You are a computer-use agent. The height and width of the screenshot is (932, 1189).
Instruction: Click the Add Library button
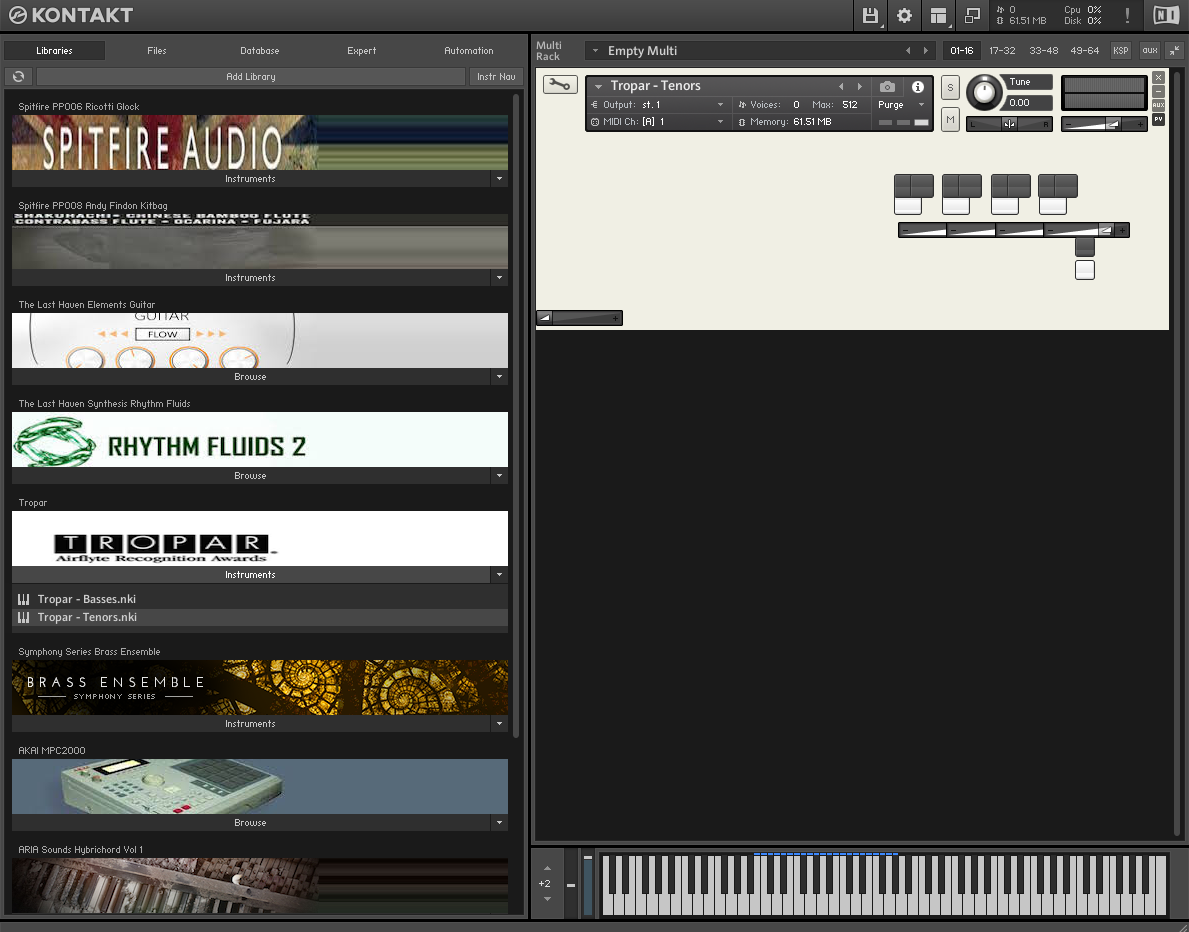click(251, 77)
